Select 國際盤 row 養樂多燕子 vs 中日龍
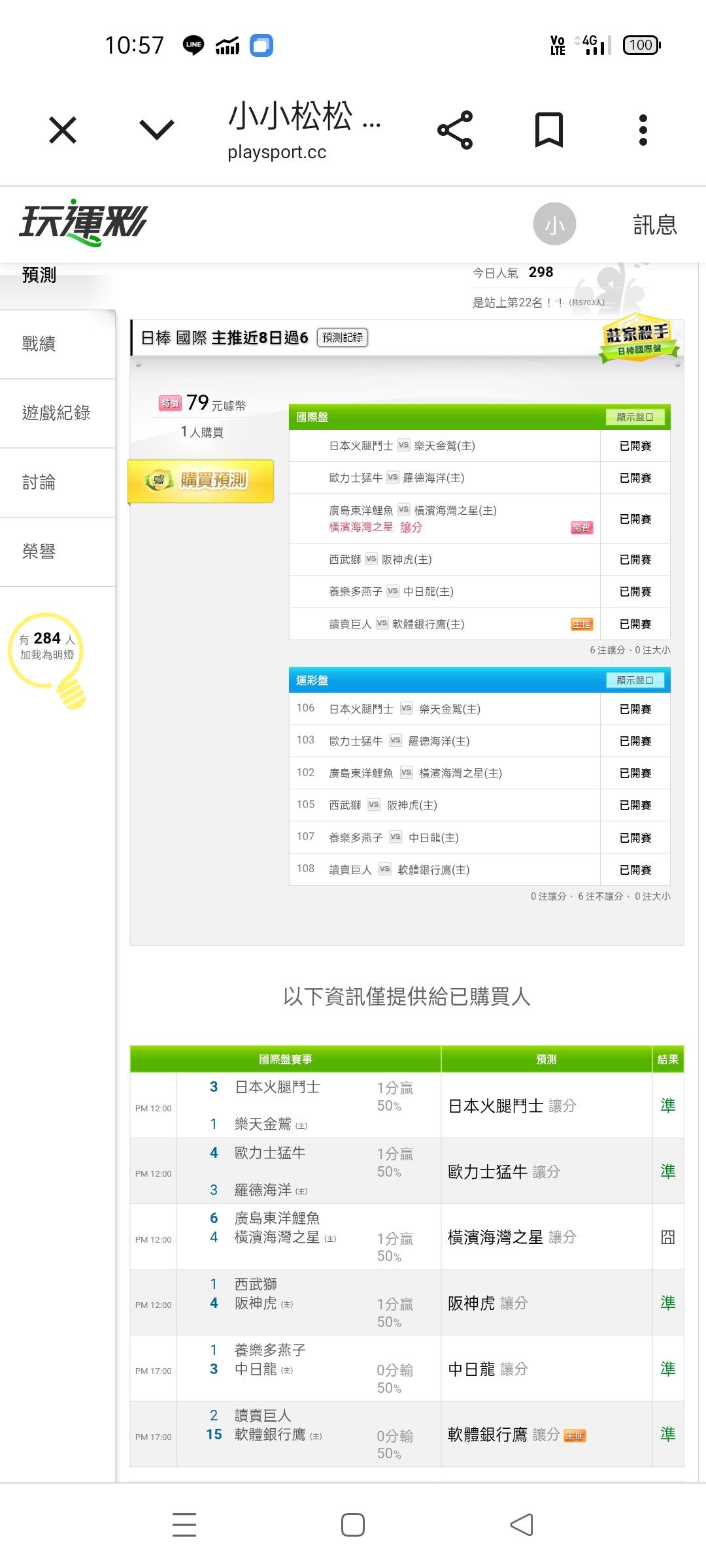The image size is (706, 1568). point(480,591)
